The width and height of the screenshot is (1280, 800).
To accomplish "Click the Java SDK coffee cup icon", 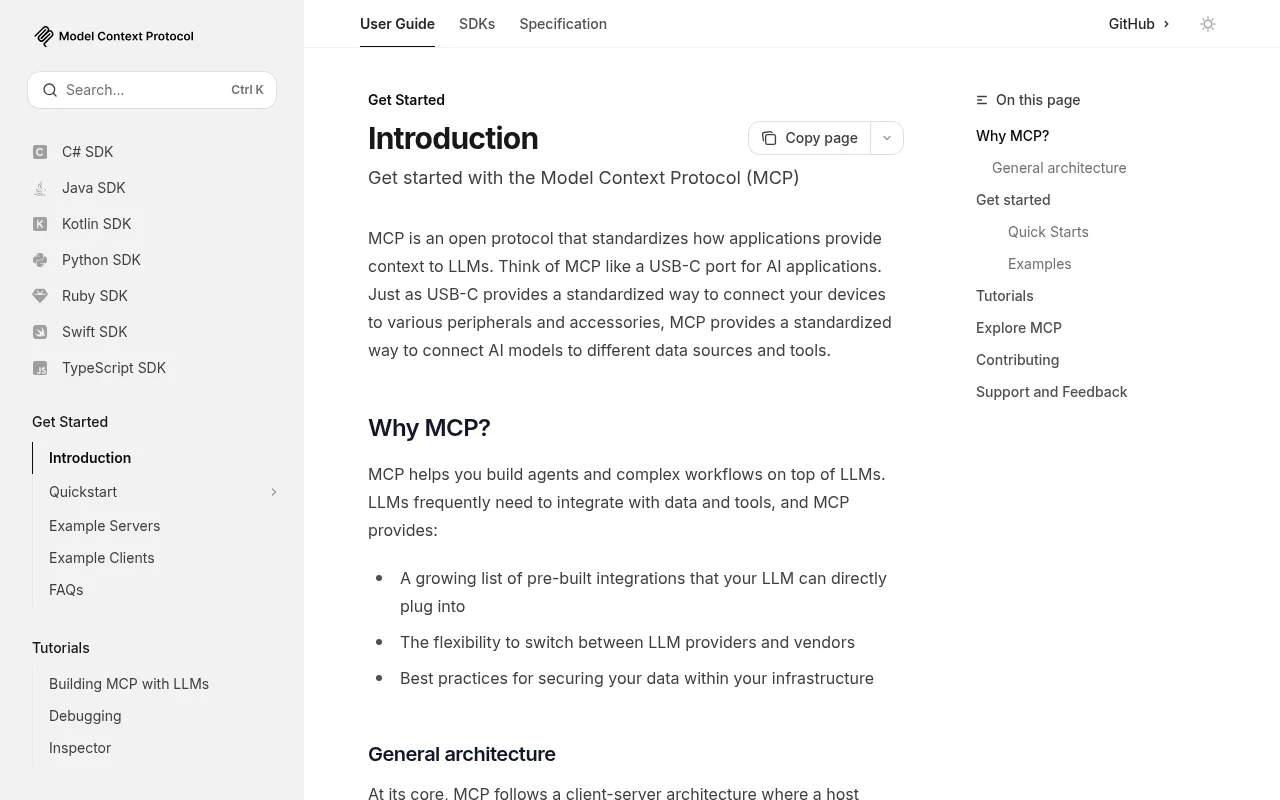I will coord(40,188).
